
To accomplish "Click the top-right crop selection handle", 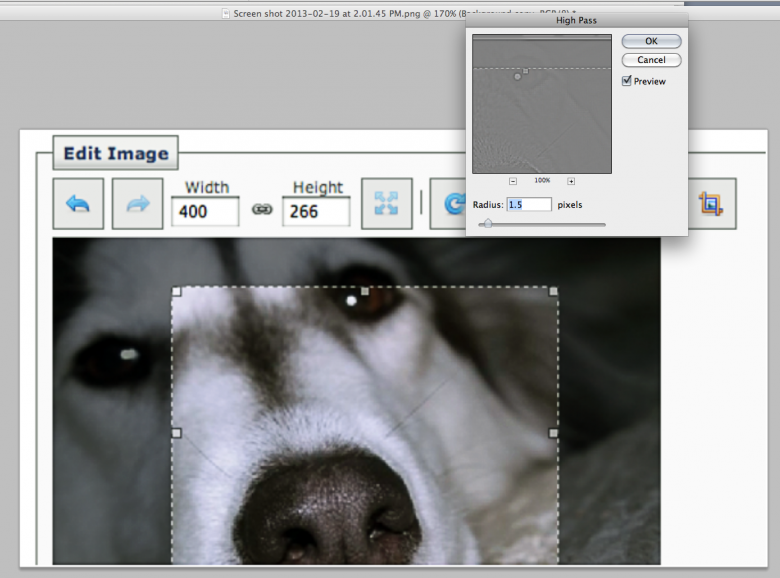I will pyautogui.click(x=553, y=291).
